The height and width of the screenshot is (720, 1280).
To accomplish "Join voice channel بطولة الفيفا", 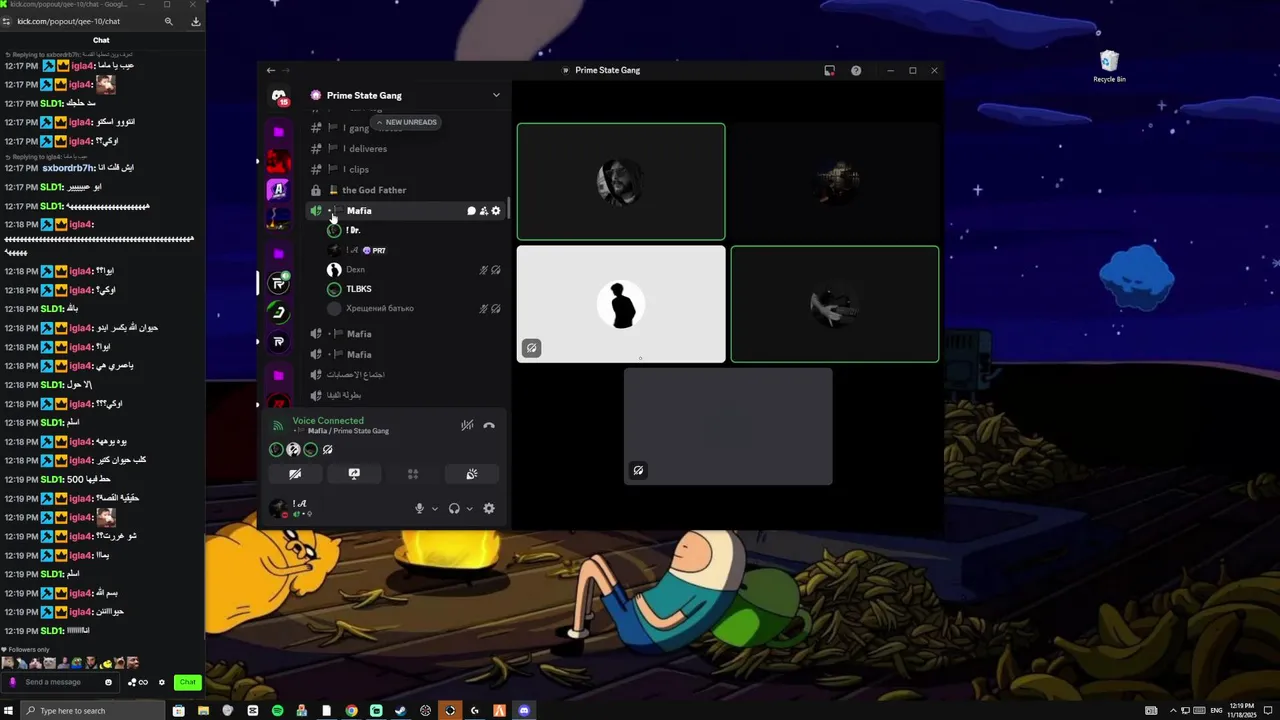I will [x=406, y=395].
